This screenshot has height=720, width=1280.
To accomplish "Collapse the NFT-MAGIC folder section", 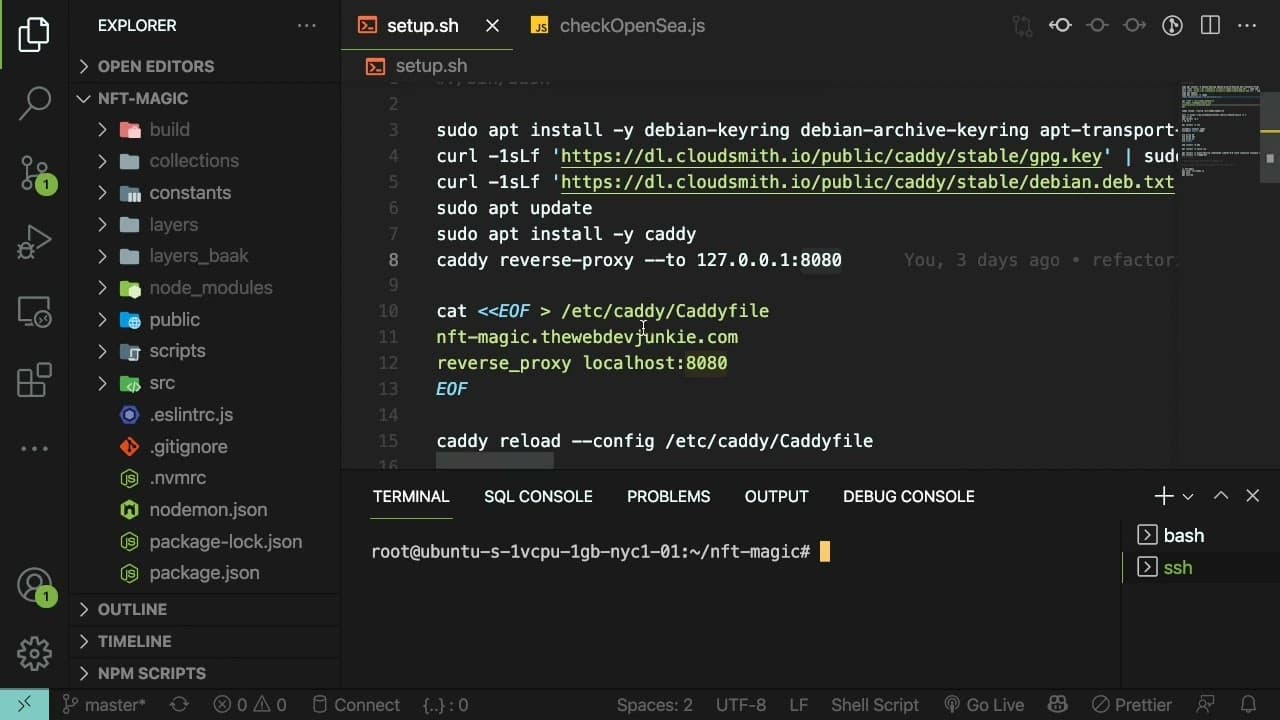I will (x=205, y=98).
